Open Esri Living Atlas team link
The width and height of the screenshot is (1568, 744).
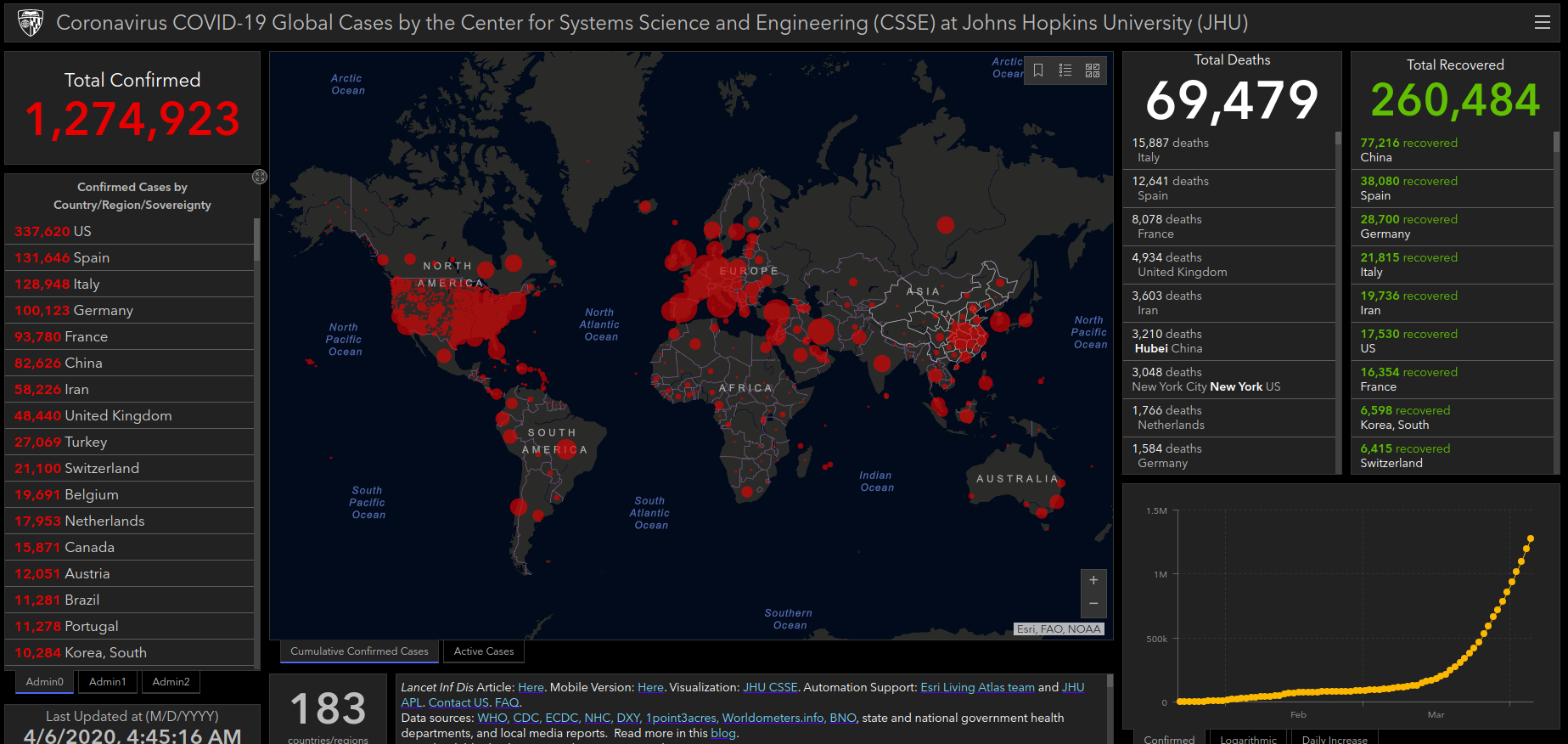tap(977, 687)
